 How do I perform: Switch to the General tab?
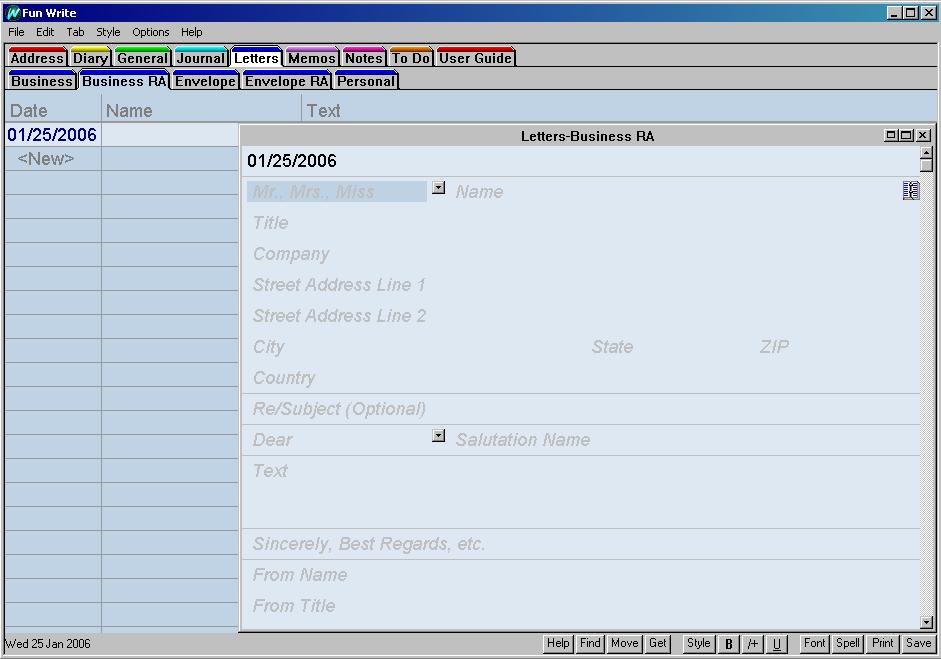point(143,57)
